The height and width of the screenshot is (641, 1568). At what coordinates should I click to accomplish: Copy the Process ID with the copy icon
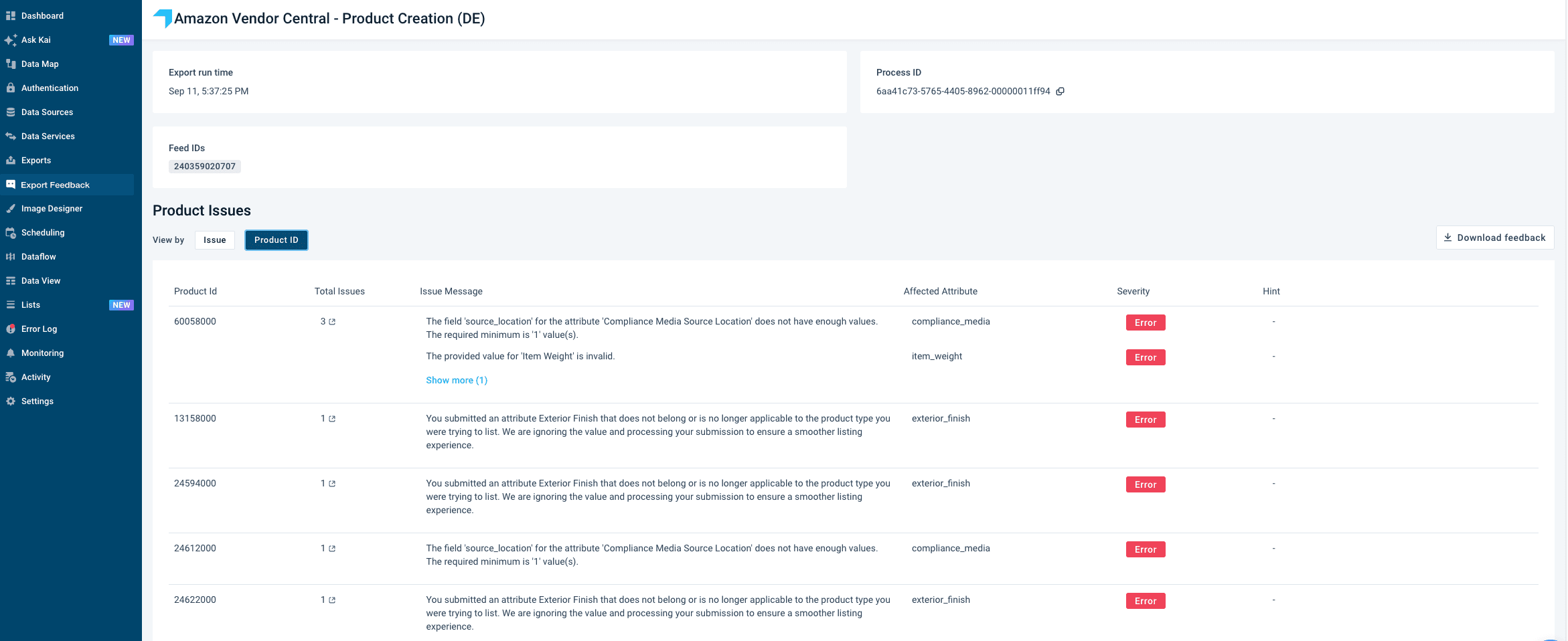tap(1060, 92)
